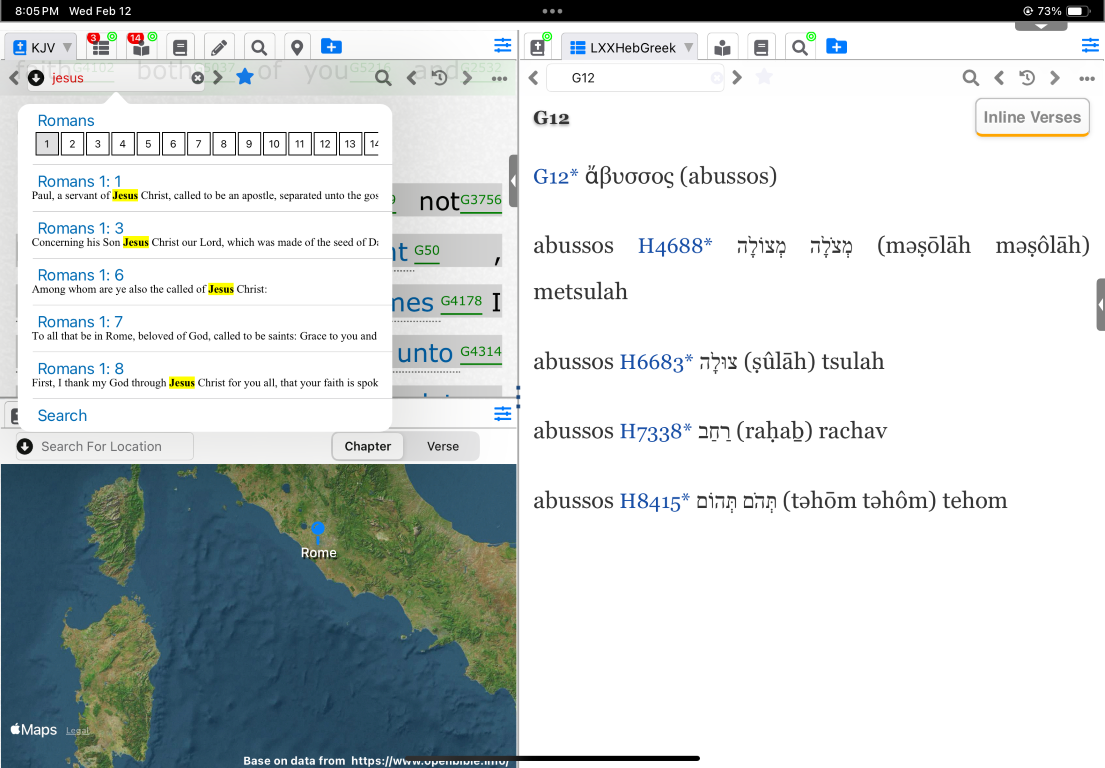
Task: Select the Romans 1:7 search result
Action: click(80, 321)
